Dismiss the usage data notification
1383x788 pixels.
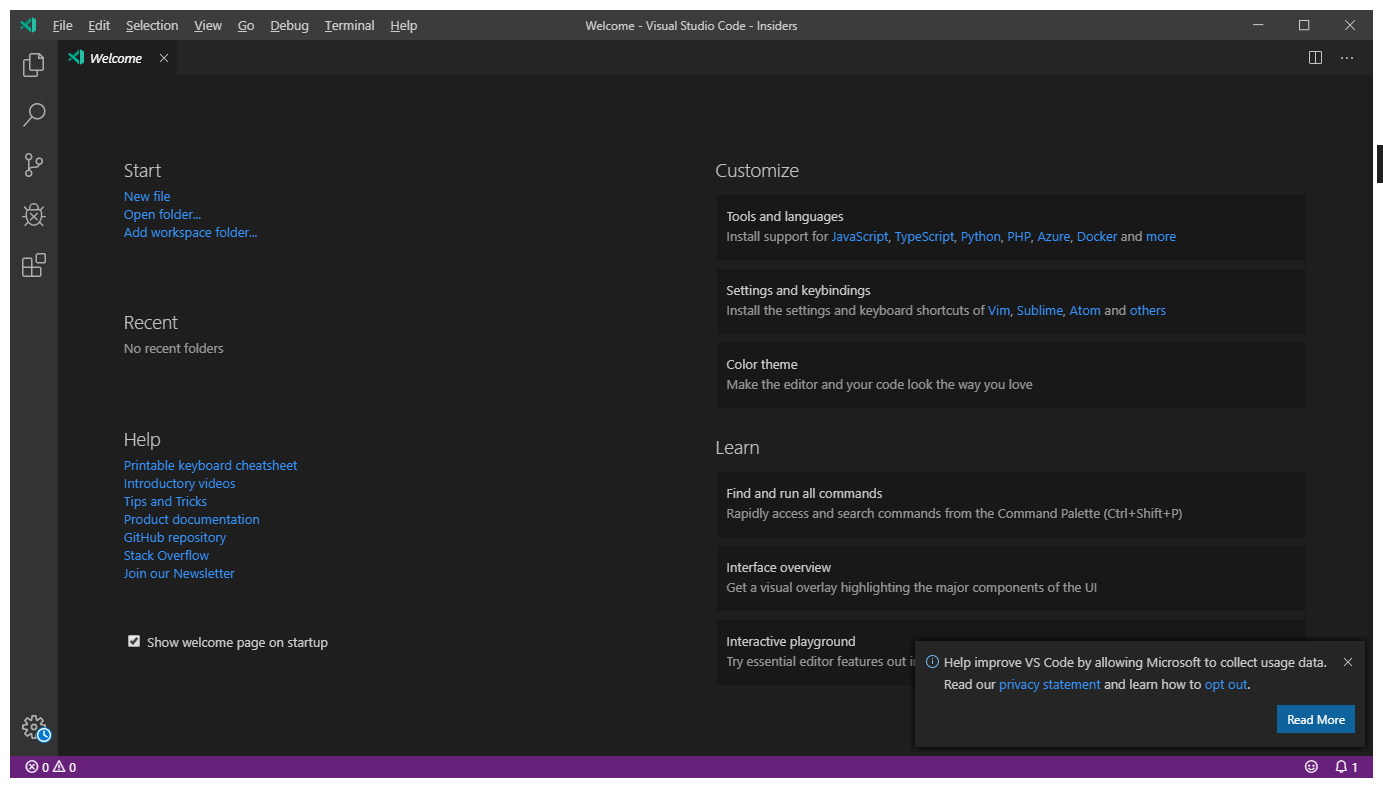click(x=1348, y=662)
